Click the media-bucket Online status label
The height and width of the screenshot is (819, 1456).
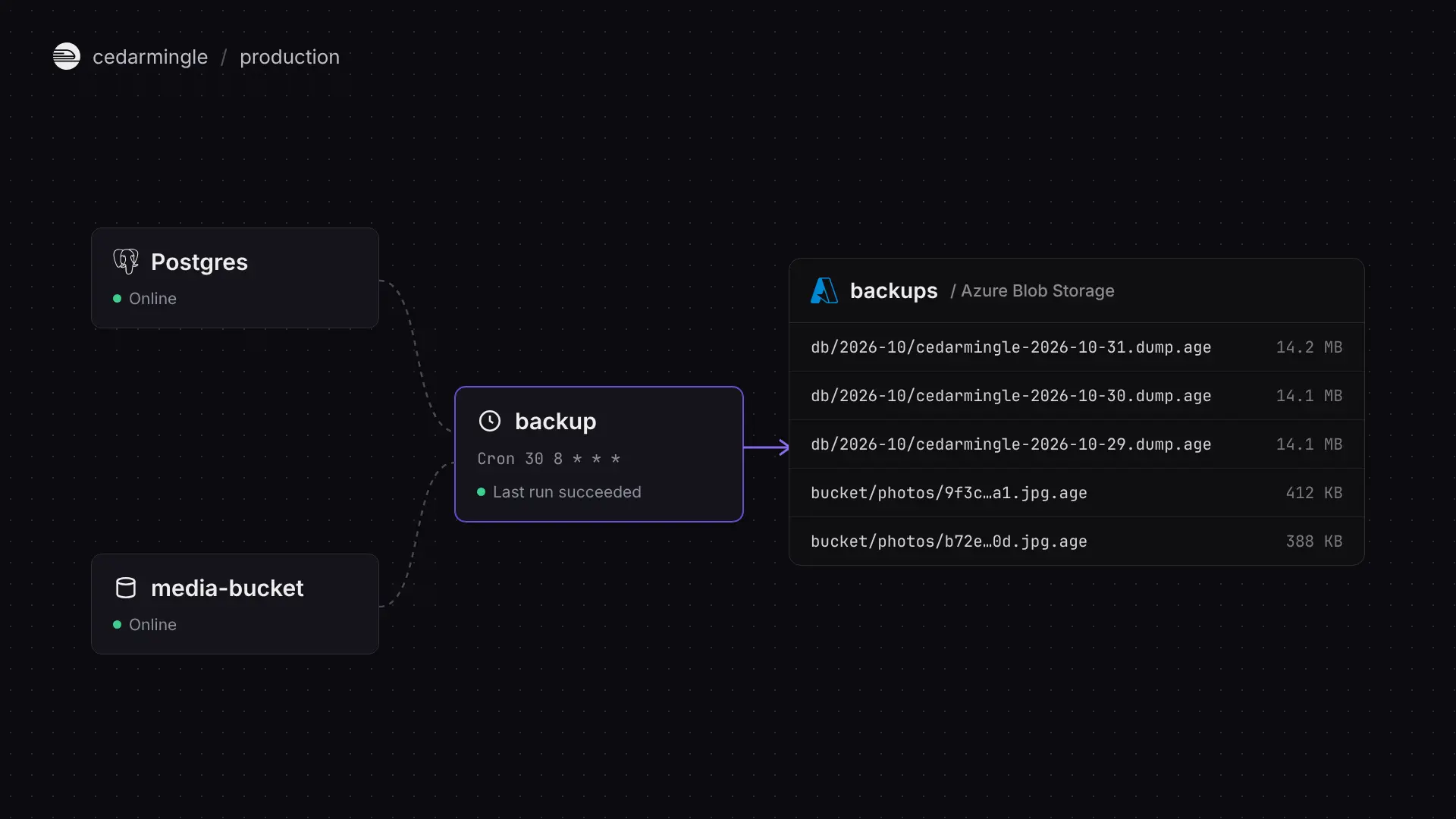(152, 625)
